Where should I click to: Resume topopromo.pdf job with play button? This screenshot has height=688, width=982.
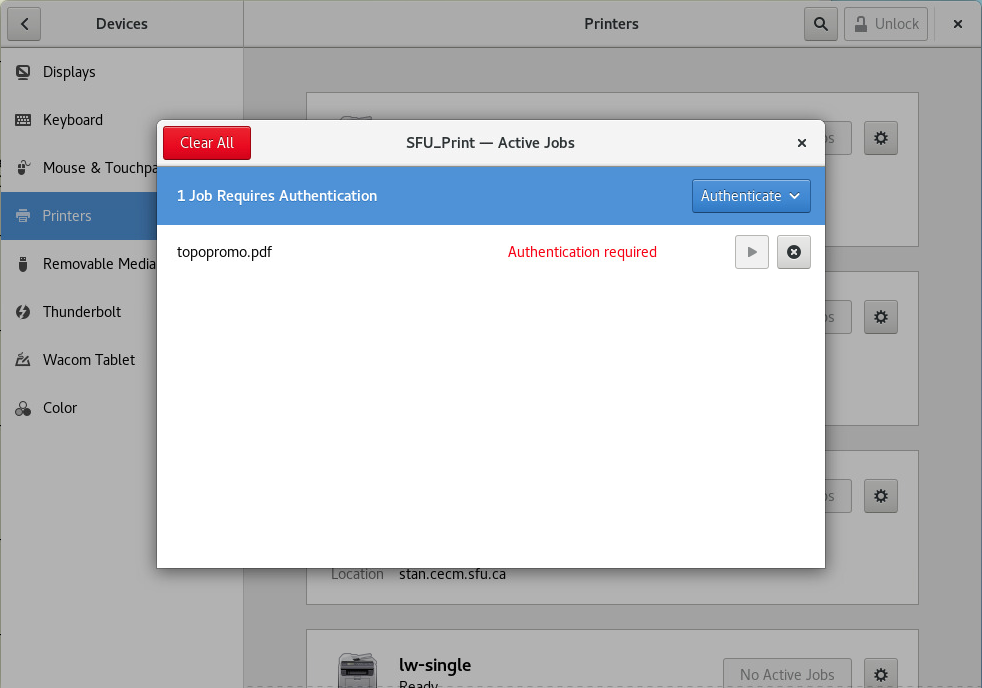click(752, 252)
